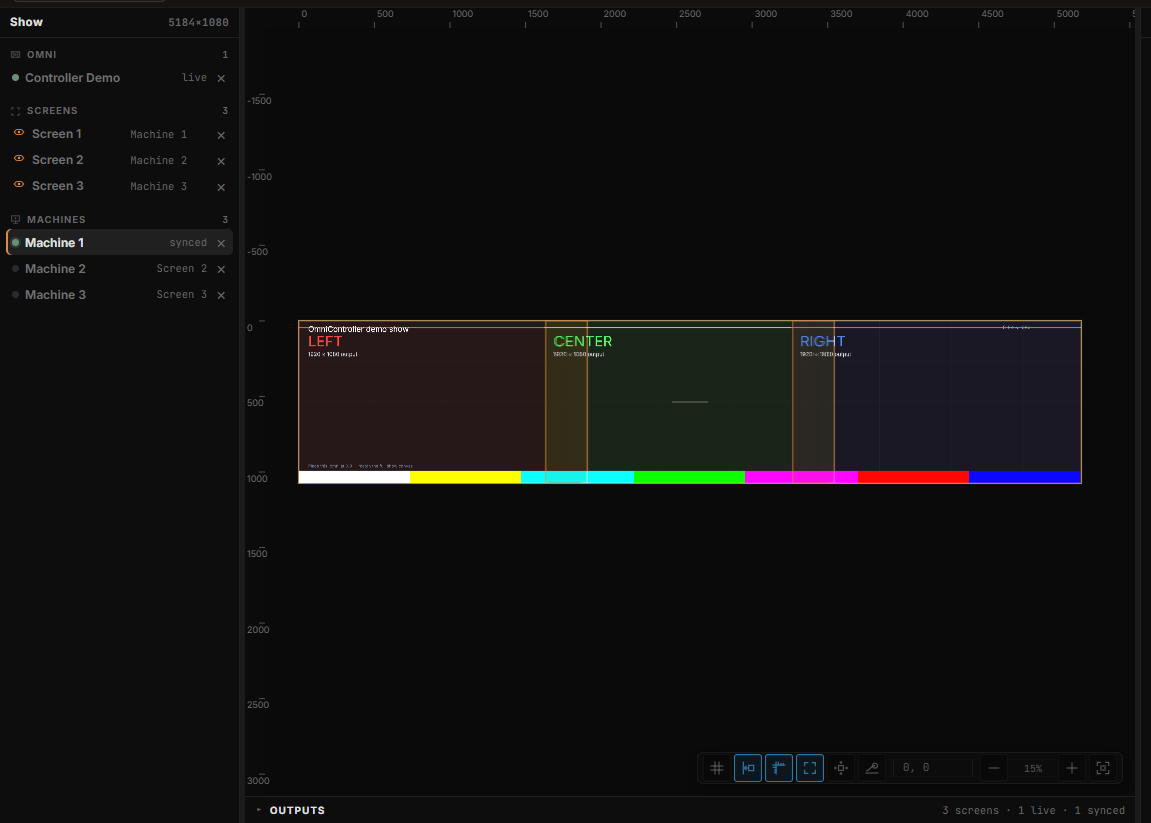Click the SCREENS section icon
This screenshot has width=1151, height=823.
click(15, 111)
